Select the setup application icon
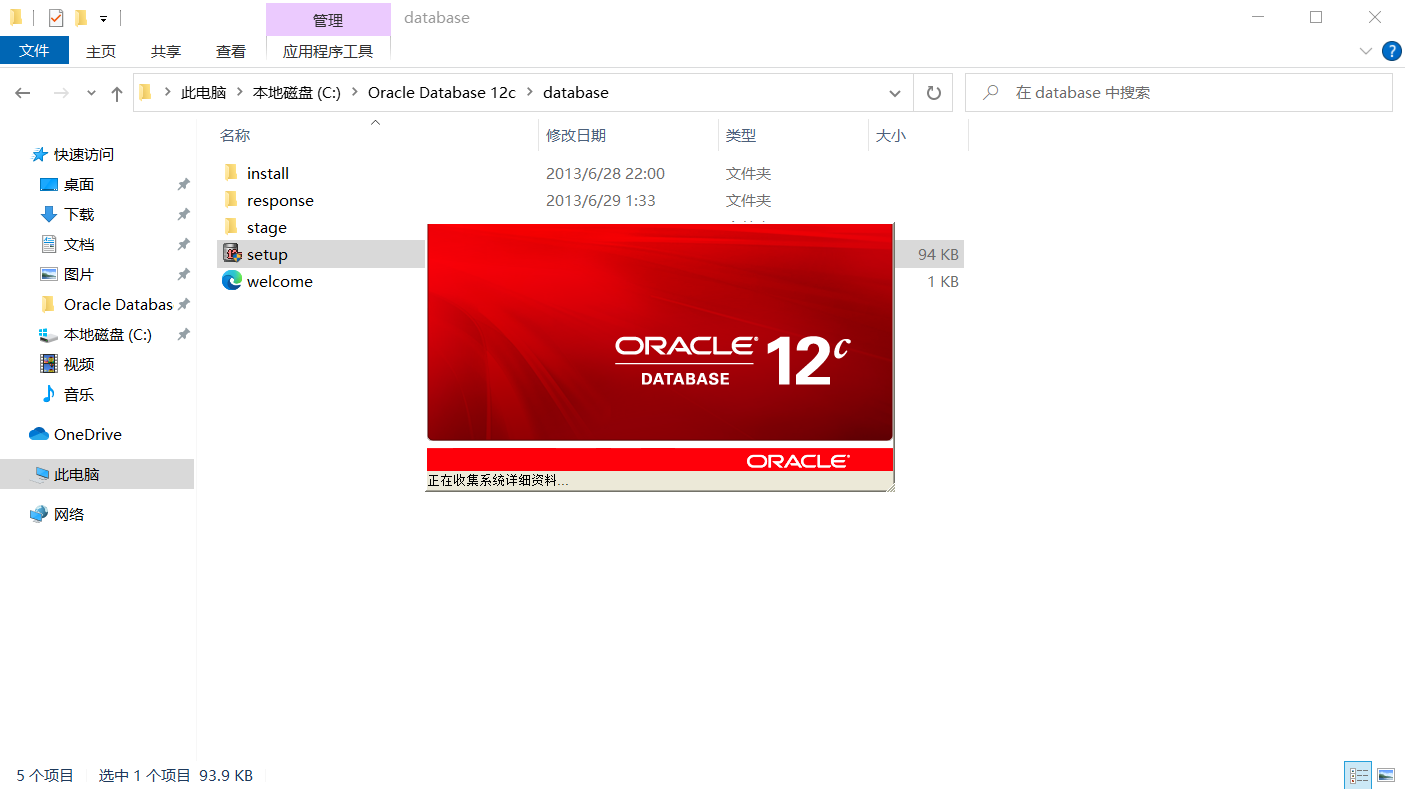The width and height of the screenshot is (1405, 789). pos(231,254)
